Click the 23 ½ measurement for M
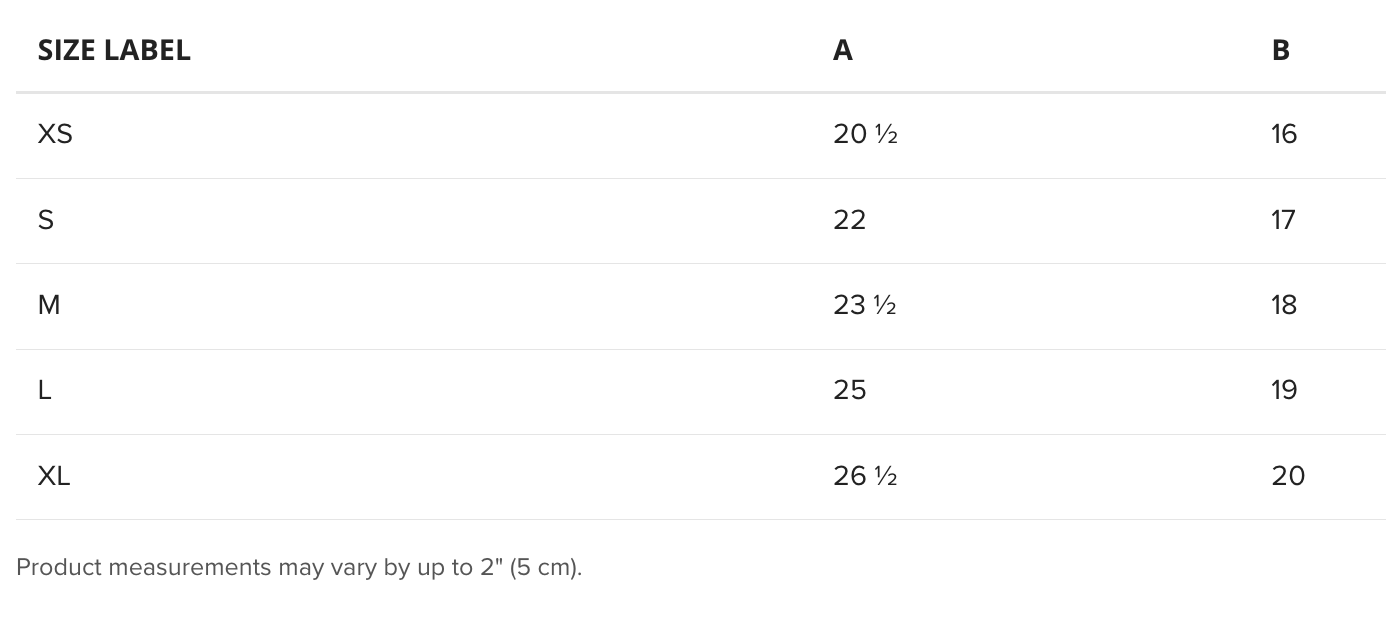This screenshot has width=1386, height=632. (x=865, y=305)
